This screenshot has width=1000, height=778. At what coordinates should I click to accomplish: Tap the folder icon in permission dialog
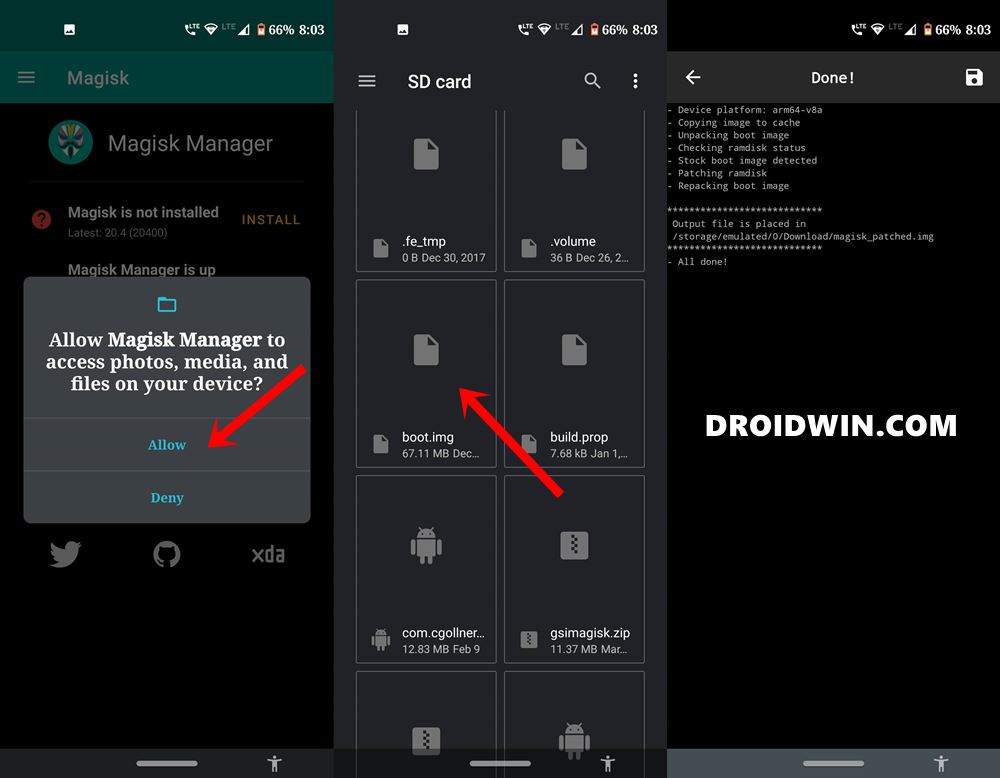click(167, 305)
